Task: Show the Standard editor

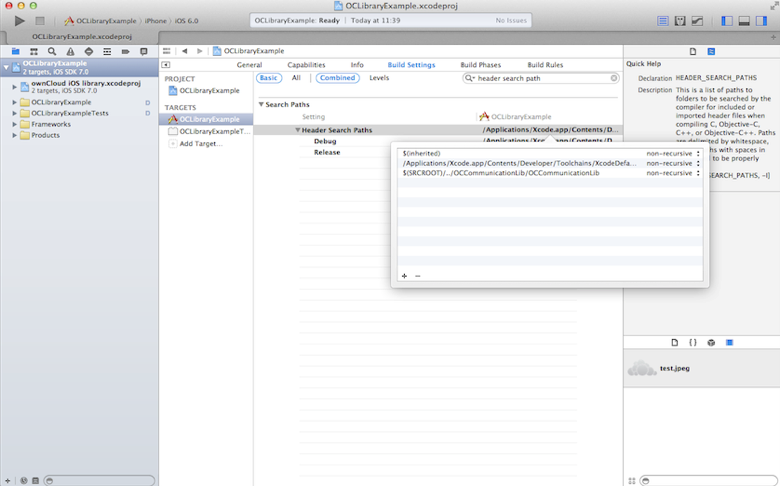Action: (x=661, y=20)
